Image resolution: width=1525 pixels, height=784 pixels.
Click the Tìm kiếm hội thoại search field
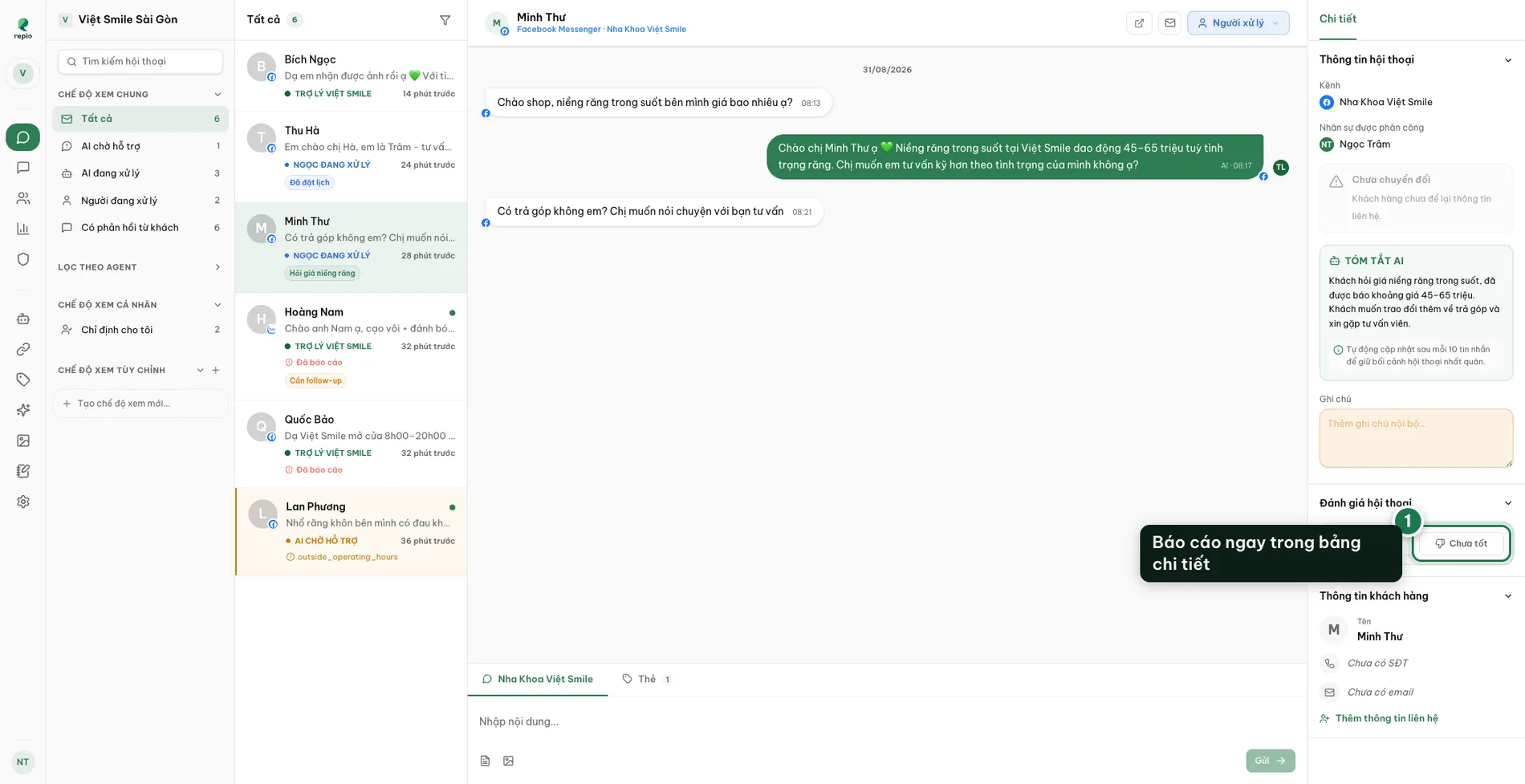tap(140, 61)
